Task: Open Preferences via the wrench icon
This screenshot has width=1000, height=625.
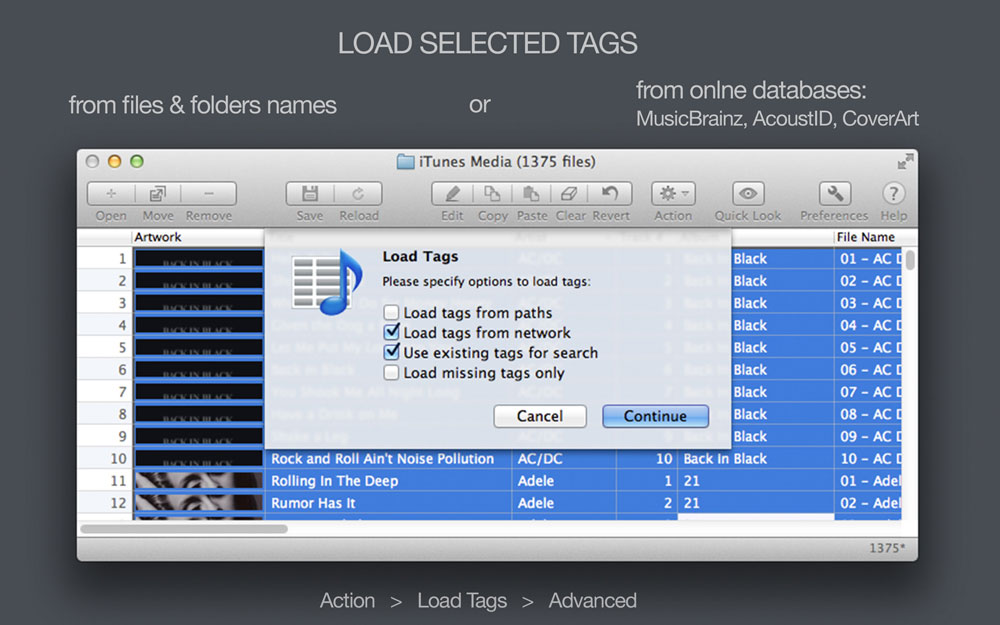Action: coord(834,193)
